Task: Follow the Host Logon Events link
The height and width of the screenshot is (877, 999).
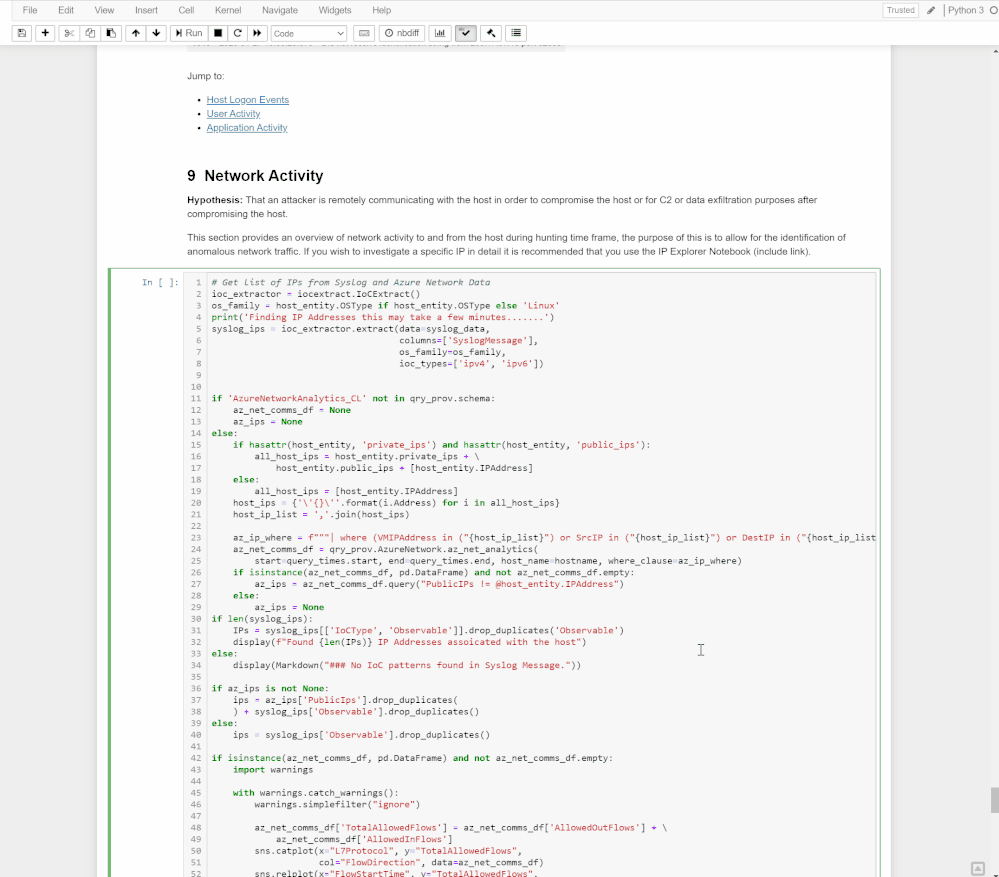Action: point(248,100)
